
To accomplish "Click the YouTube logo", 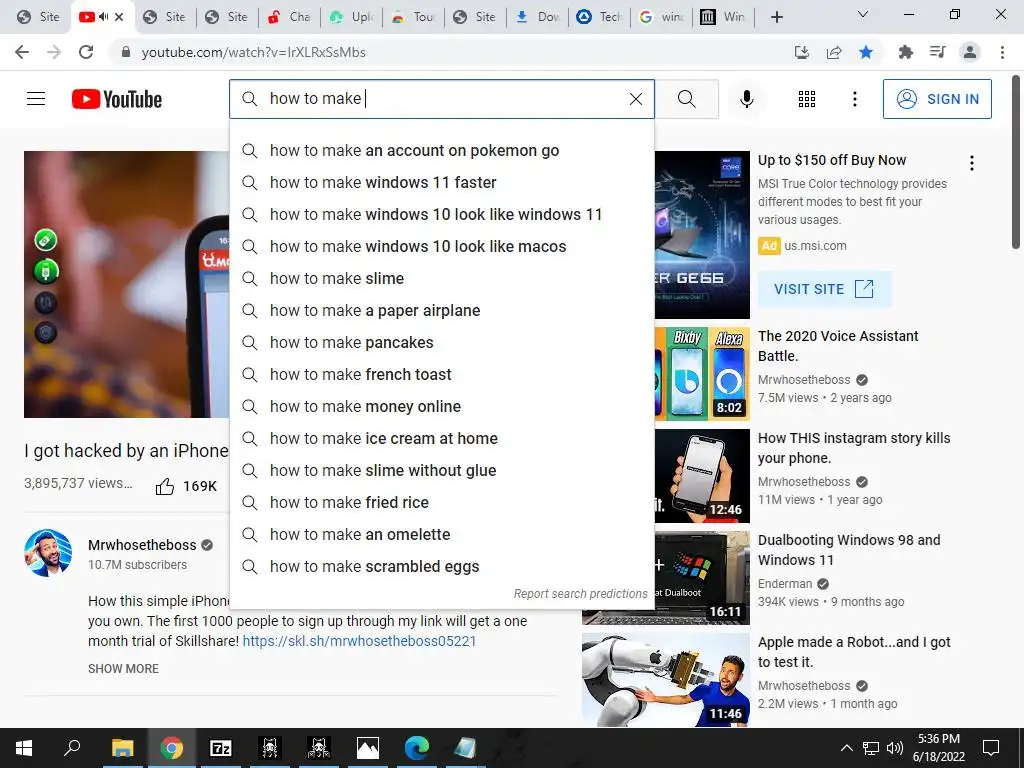I will click(117, 99).
